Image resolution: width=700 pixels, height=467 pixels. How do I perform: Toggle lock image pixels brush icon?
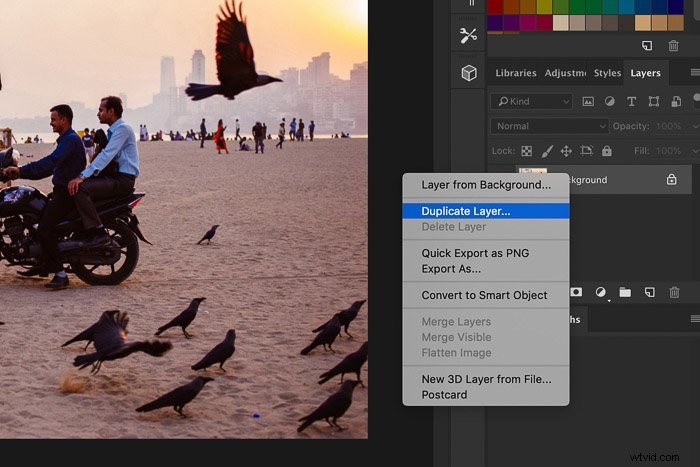click(x=547, y=151)
